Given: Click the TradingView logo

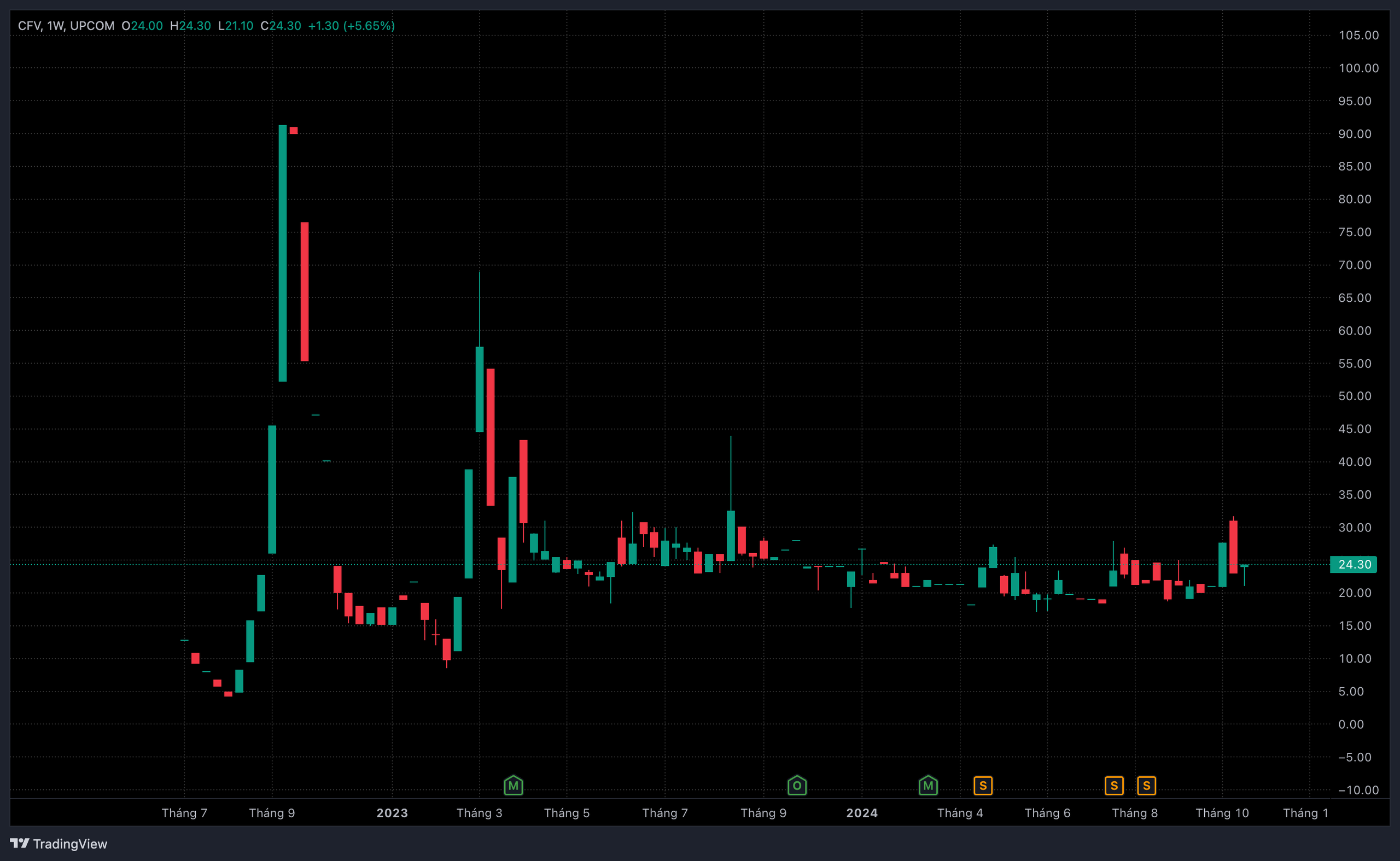Looking at the screenshot, I should tap(59, 844).
